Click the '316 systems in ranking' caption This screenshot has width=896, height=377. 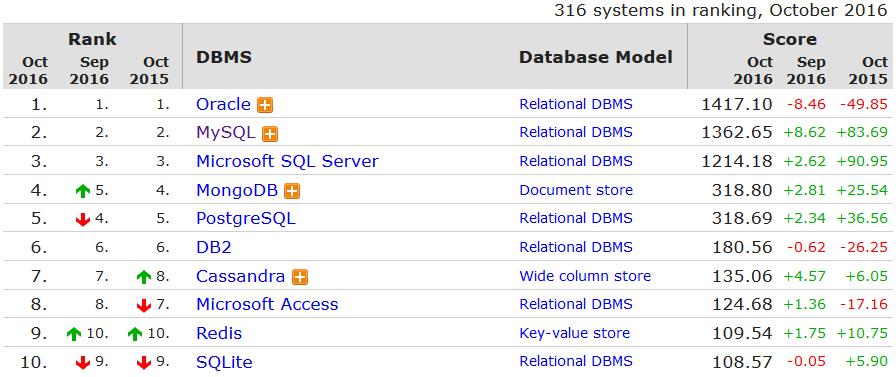click(x=721, y=11)
